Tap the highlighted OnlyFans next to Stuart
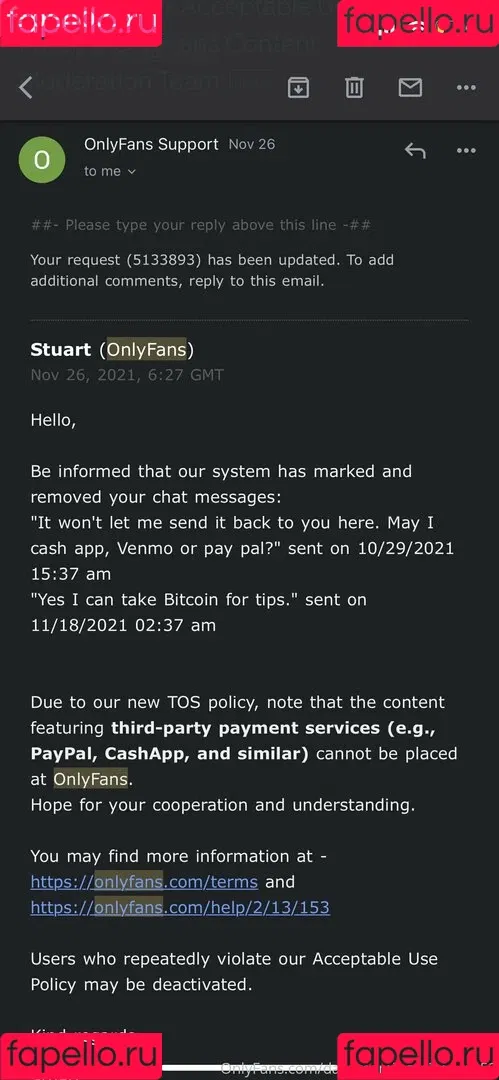This screenshot has height=1080, width=499. [x=146, y=350]
